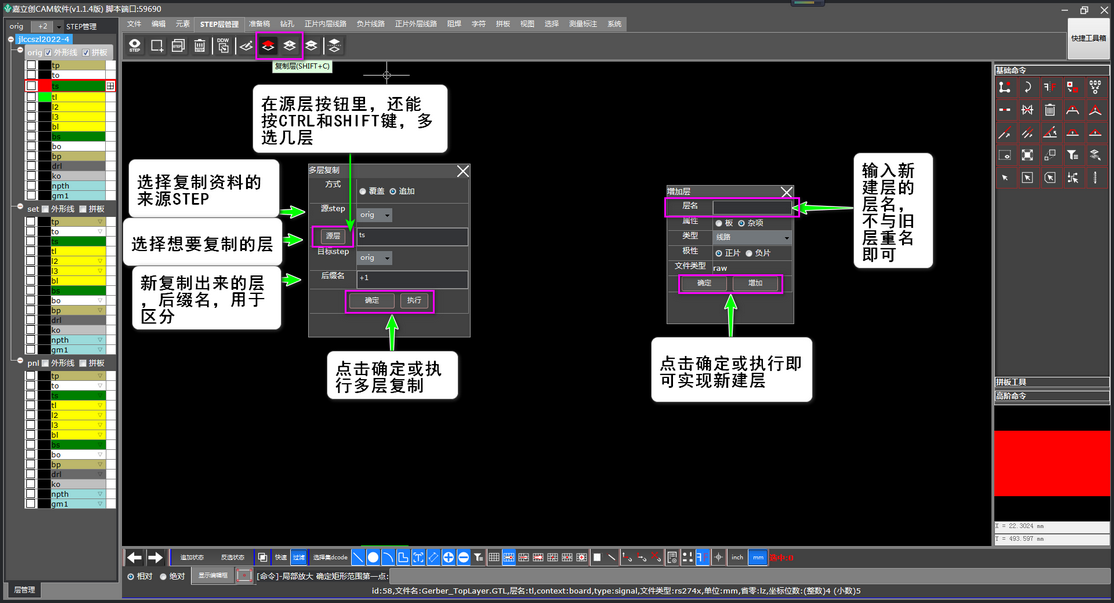Click the DDW document icon in STEP toolbar
The image size is (1114, 603).
tap(223, 45)
